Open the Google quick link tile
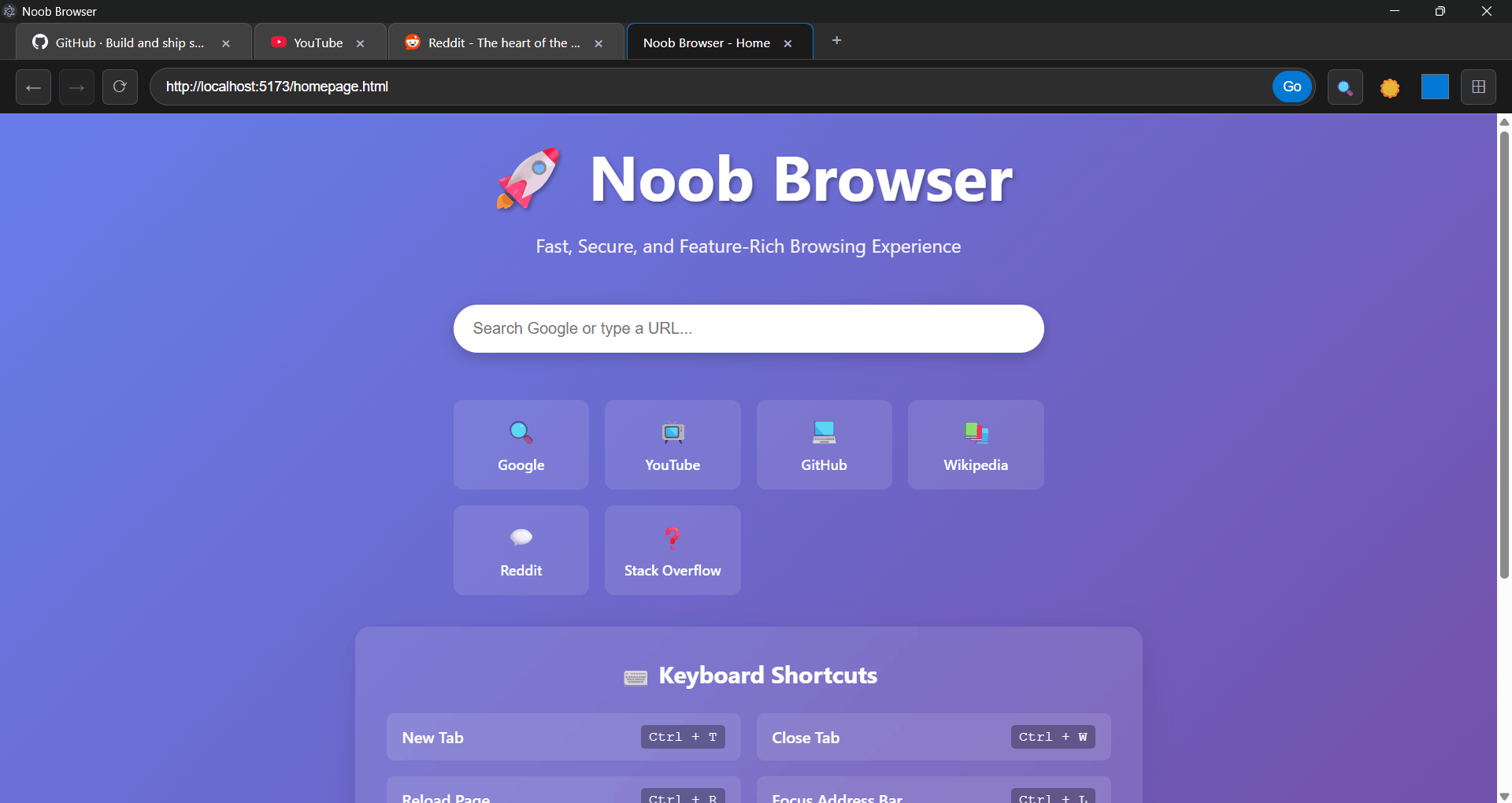The height and width of the screenshot is (803, 1512). click(521, 445)
